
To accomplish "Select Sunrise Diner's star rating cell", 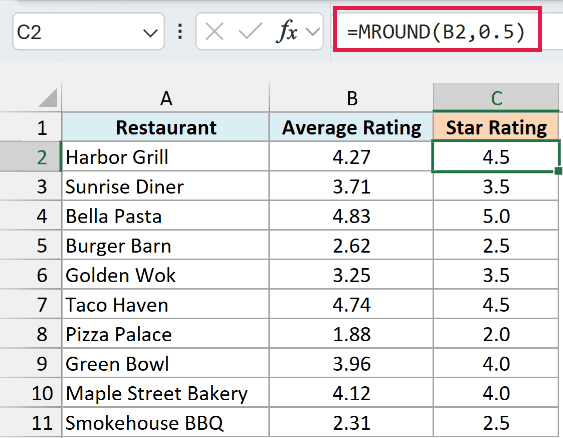I will 496,186.
